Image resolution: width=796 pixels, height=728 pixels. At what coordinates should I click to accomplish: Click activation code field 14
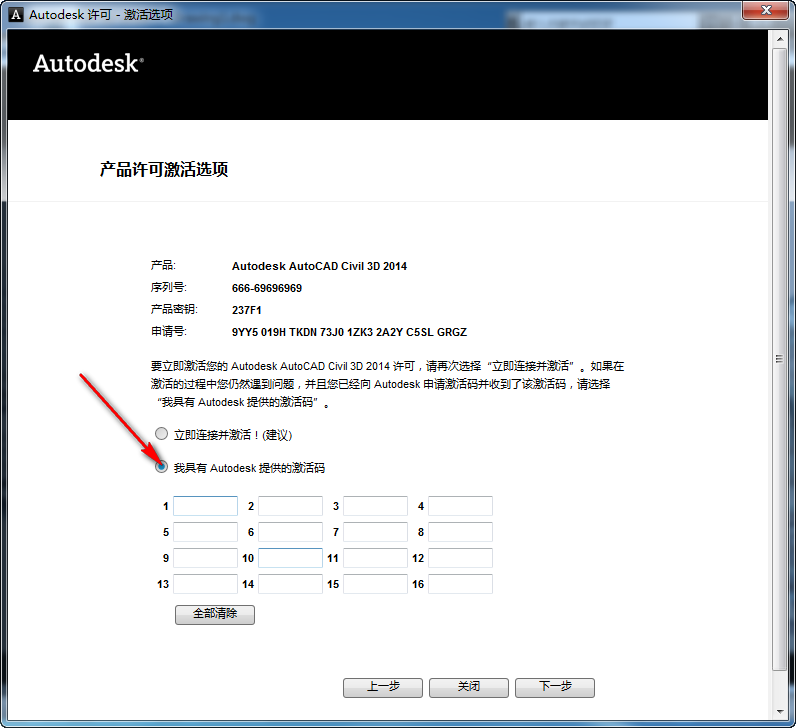(x=290, y=584)
